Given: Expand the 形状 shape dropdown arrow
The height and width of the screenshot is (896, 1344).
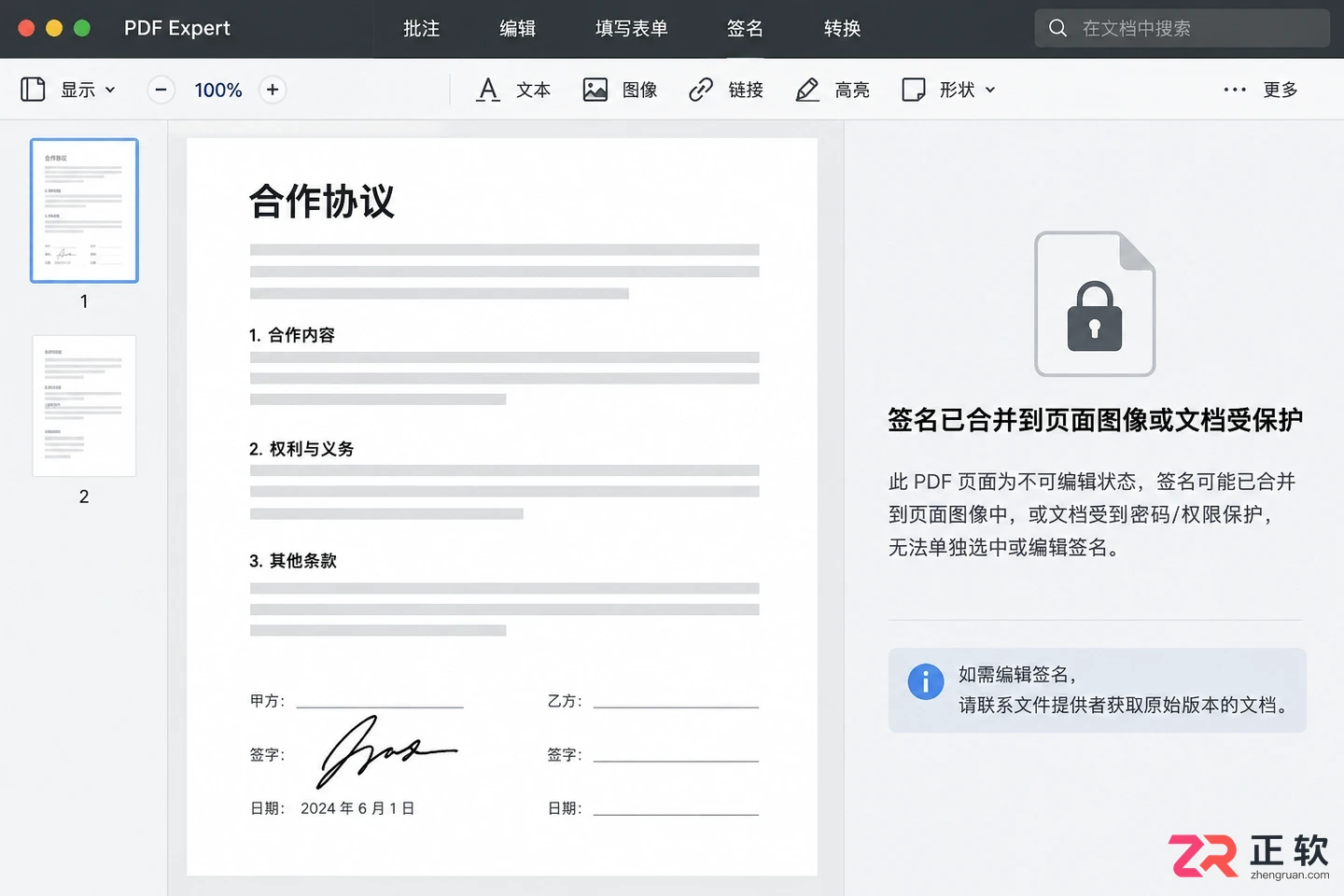Looking at the screenshot, I should pyautogui.click(x=990, y=91).
